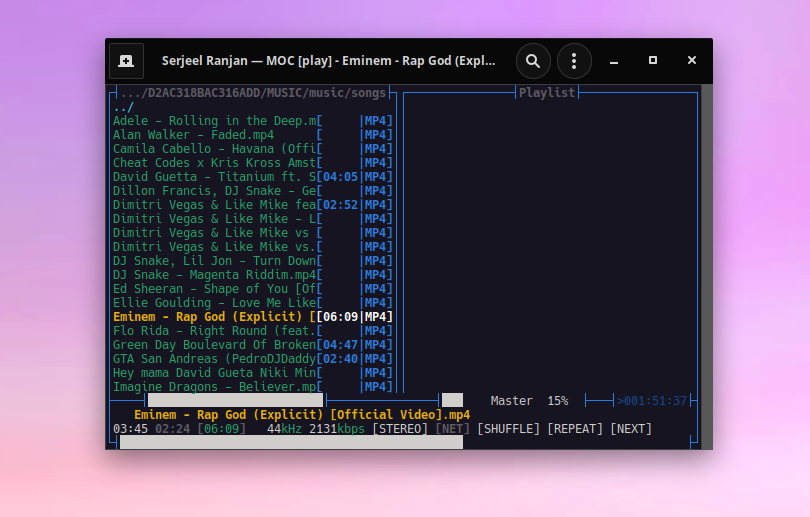The image size is (810, 517).
Task: Minimize the MOC terminal window
Action: point(614,61)
